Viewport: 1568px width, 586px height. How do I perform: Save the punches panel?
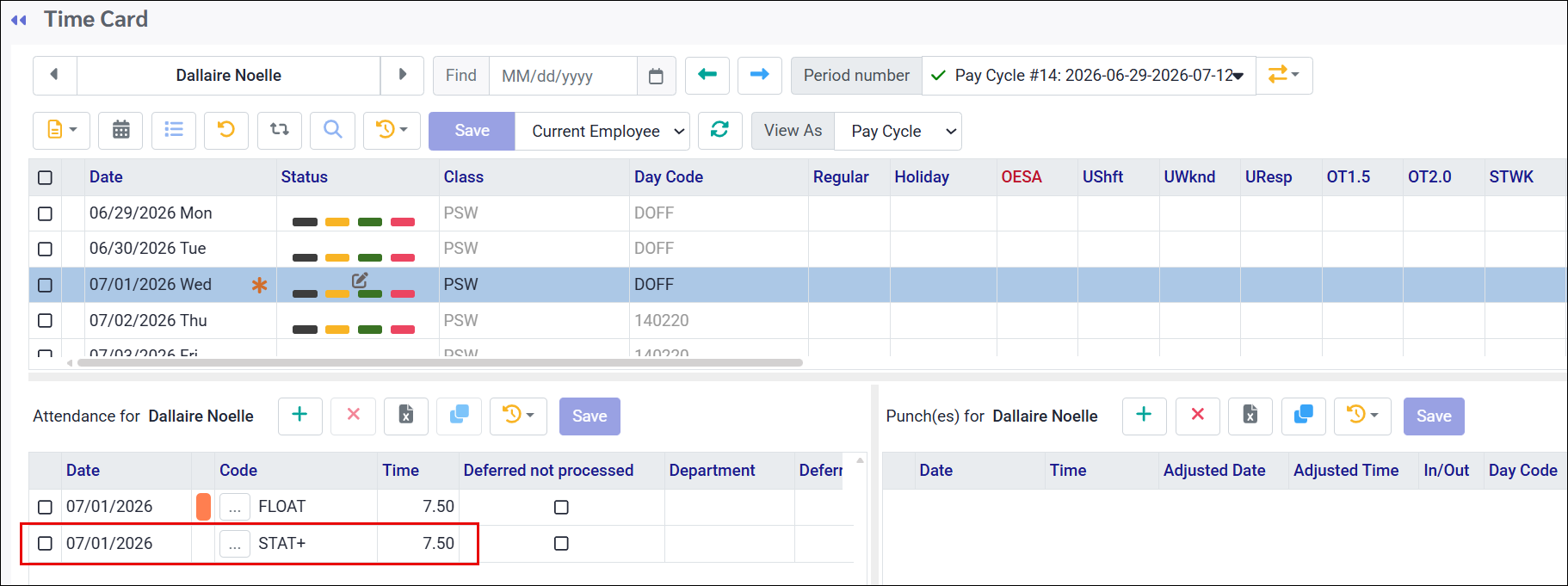click(x=1434, y=416)
